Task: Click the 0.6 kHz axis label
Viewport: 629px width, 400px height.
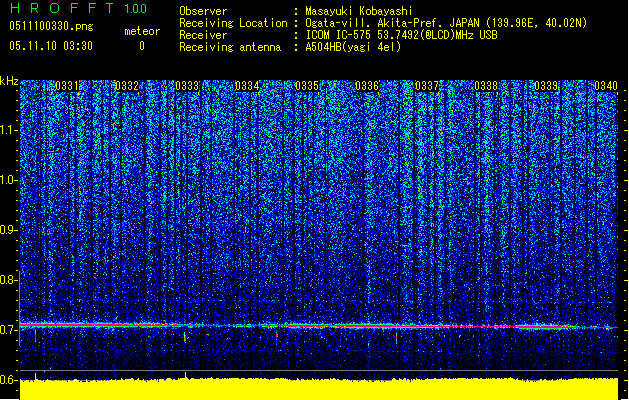Action: point(8,380)
